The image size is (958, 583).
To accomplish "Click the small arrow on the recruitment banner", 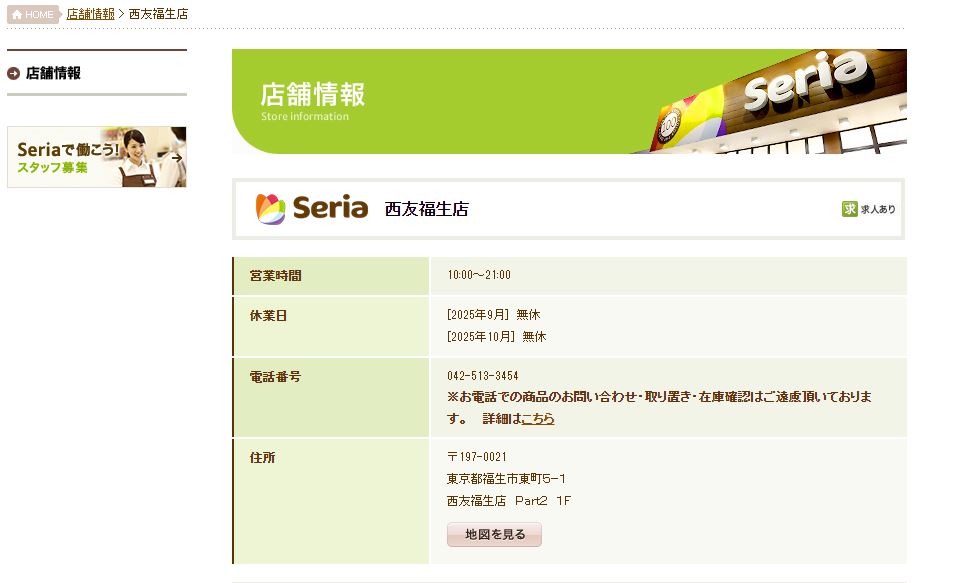I will [x=177, y=157].
